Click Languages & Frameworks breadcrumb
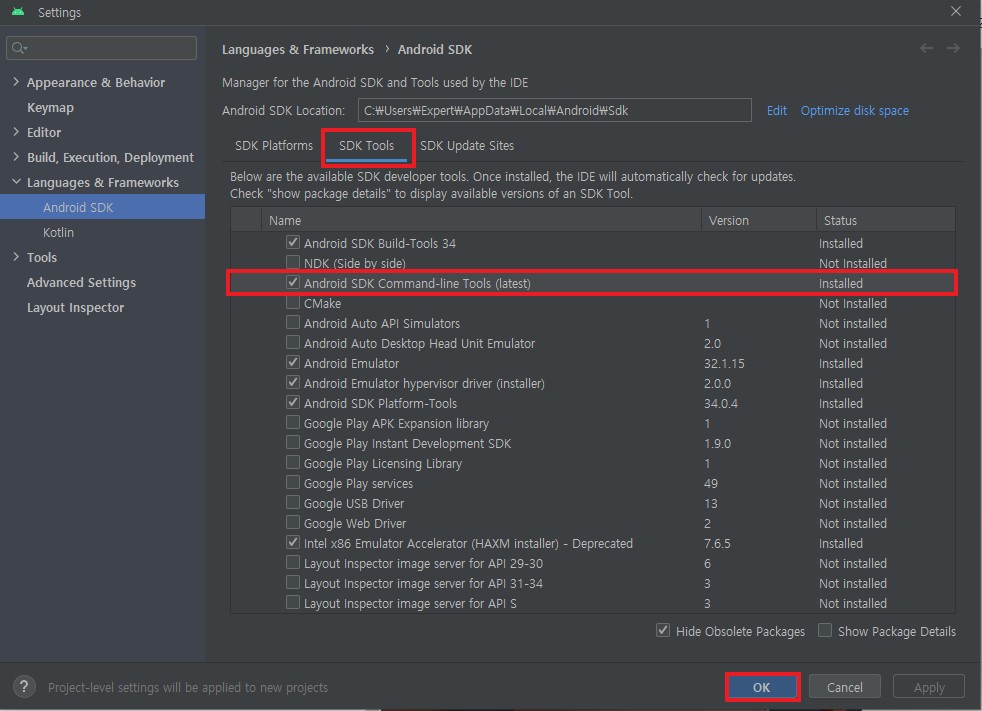982x711 pixels. (x=298, y=49)
